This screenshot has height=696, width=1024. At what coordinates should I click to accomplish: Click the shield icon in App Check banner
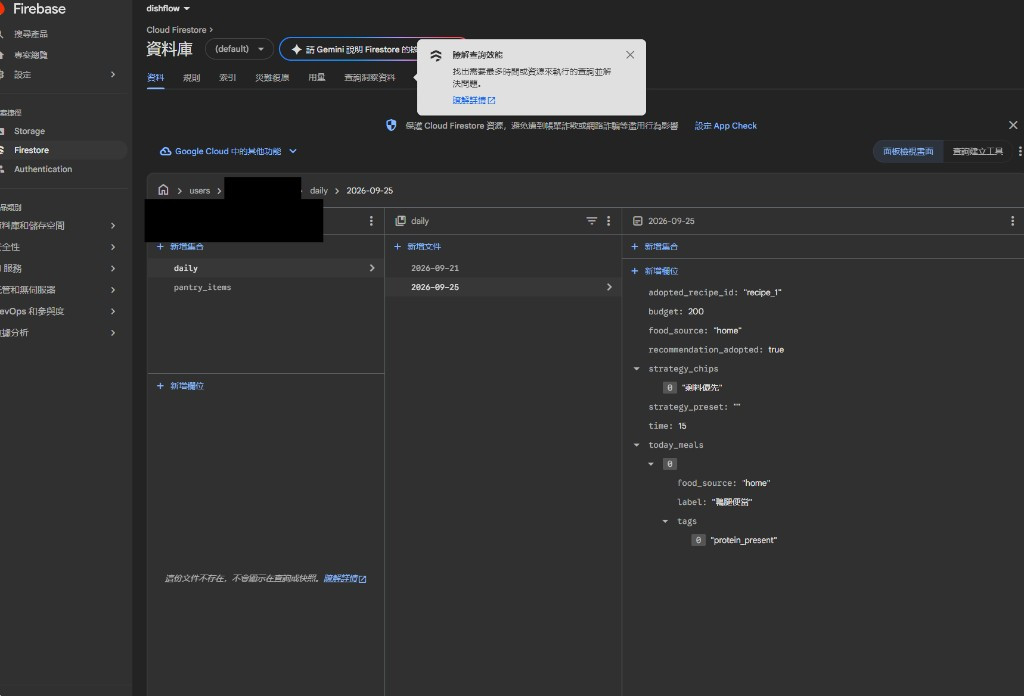[391, 125]
